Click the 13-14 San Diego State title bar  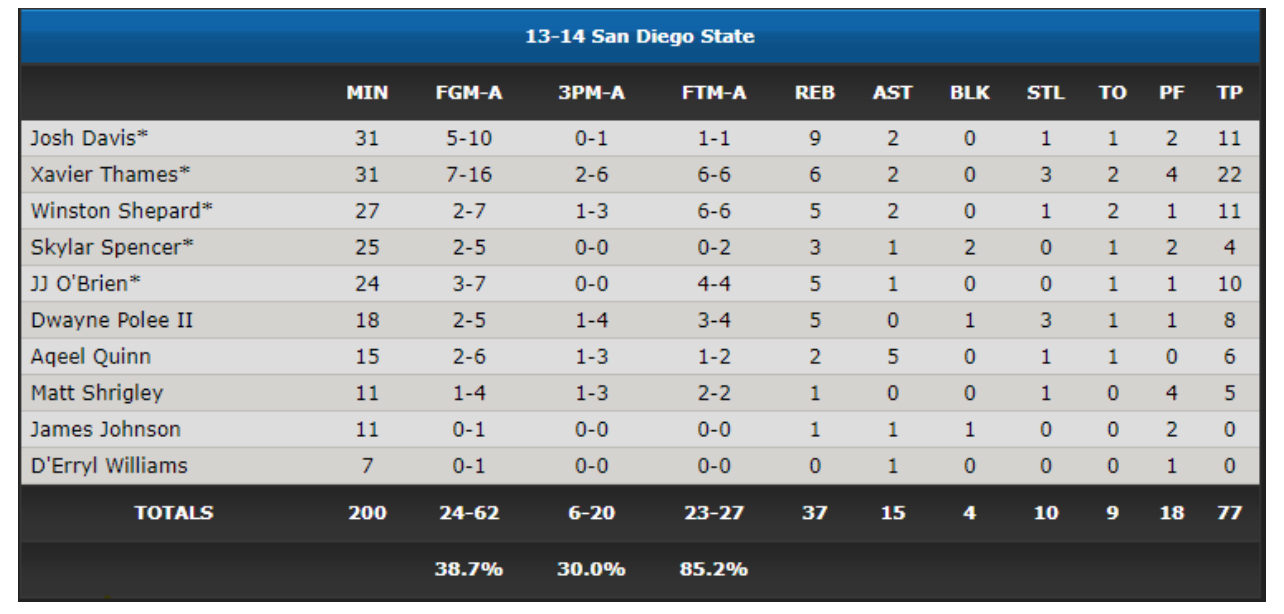coord(640,37)
